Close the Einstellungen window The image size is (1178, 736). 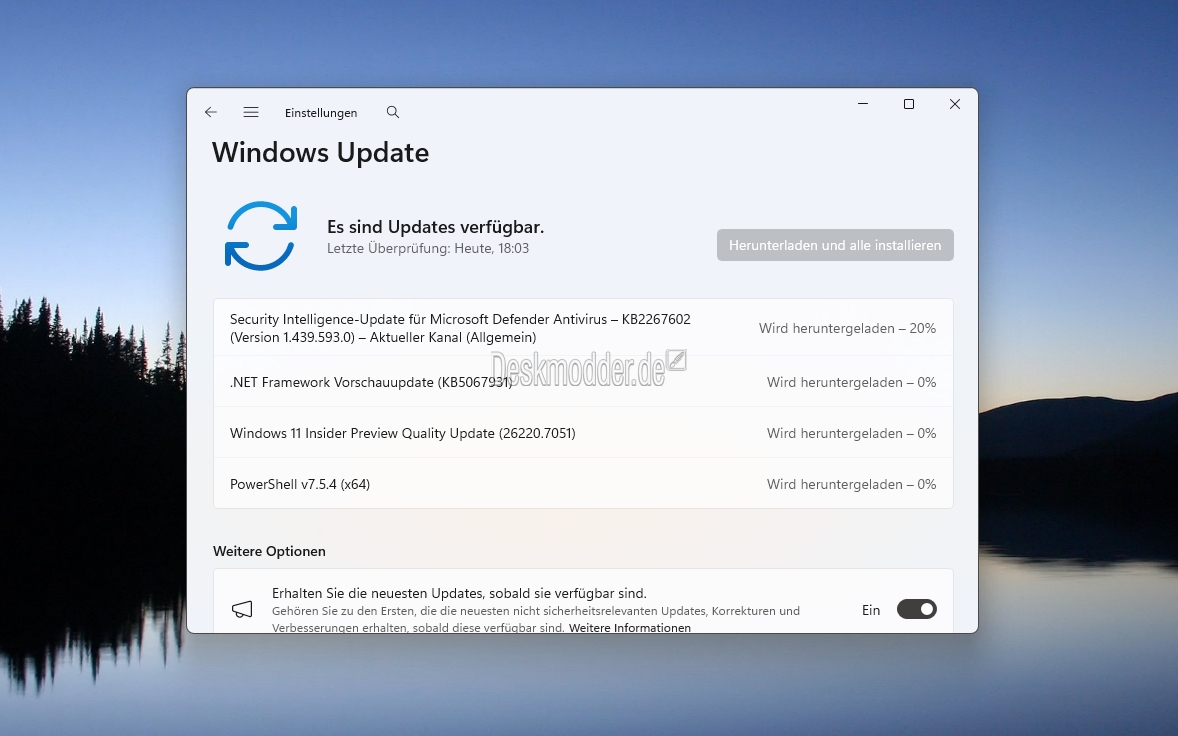tap(954, 104)
